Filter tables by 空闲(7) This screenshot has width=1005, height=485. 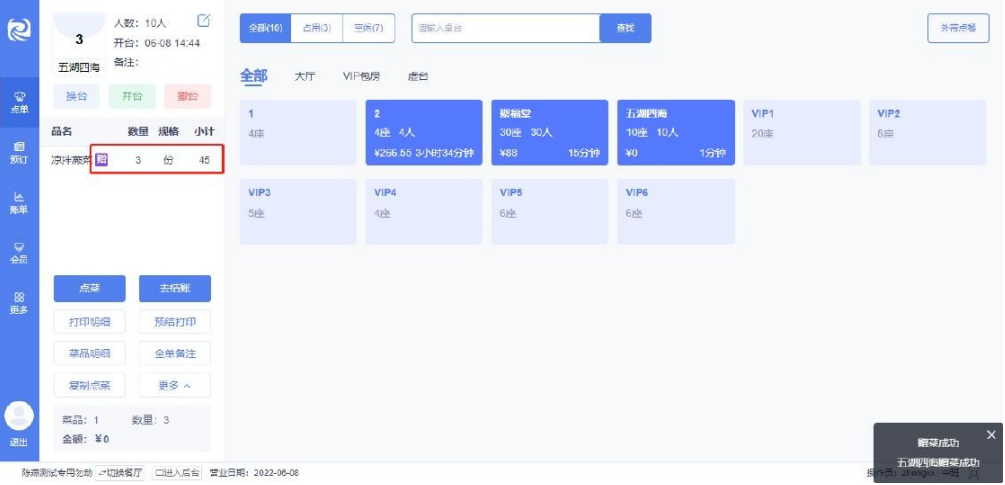369,28
